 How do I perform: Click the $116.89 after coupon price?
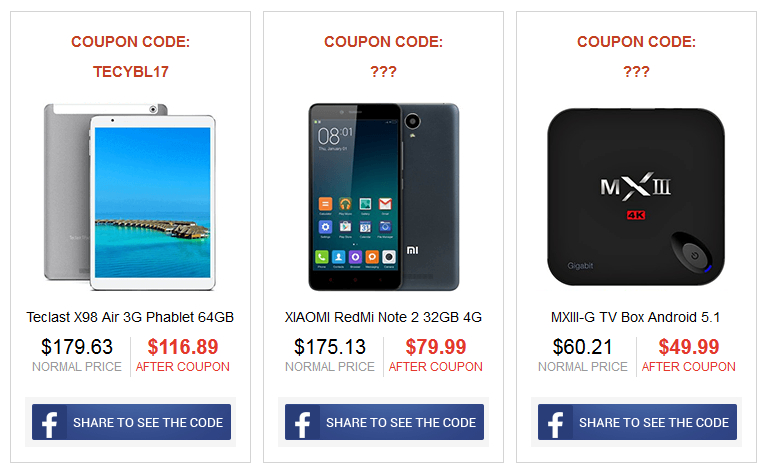click(183, 347)
